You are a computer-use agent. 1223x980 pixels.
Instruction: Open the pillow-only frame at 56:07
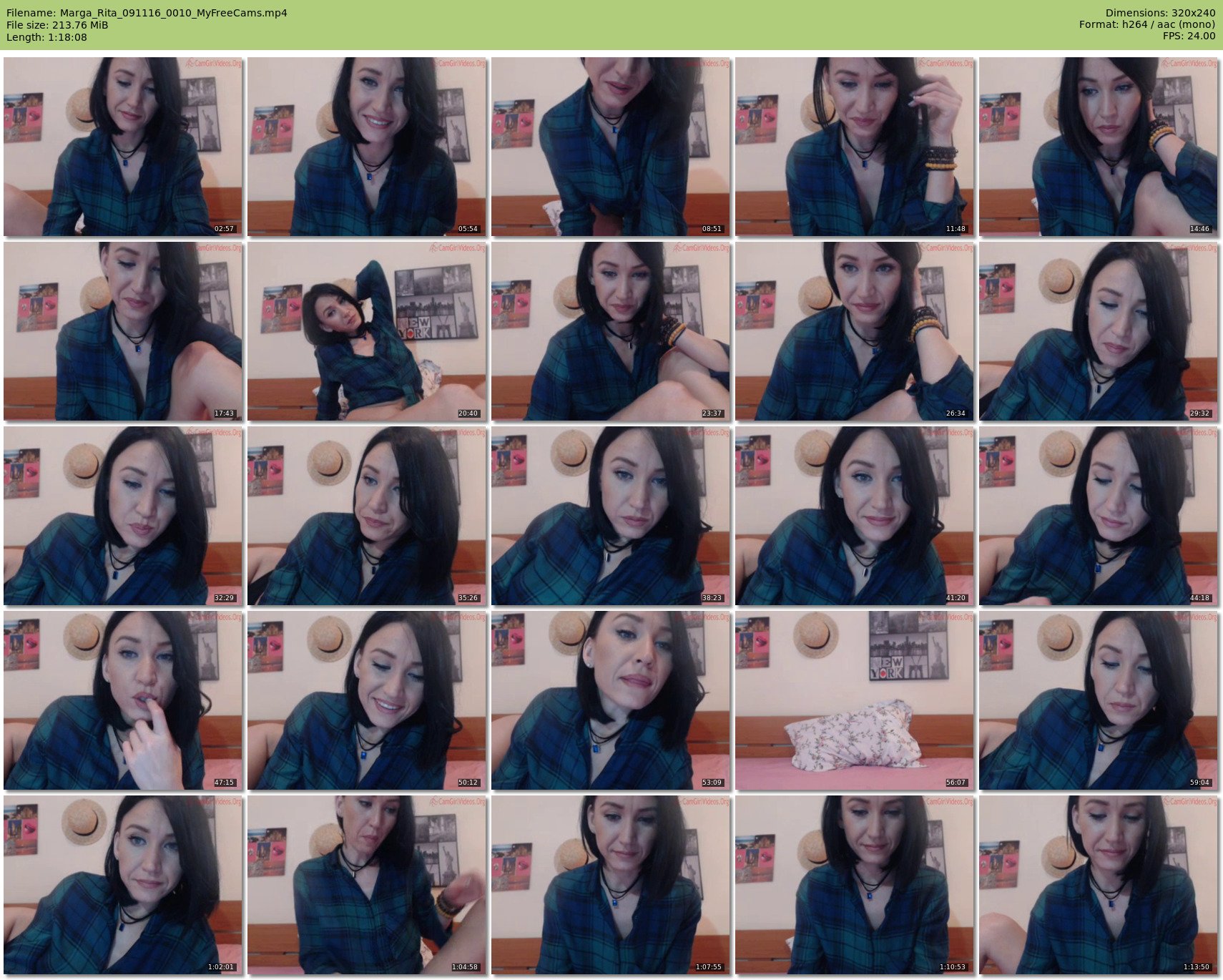[x=854, y=700]
